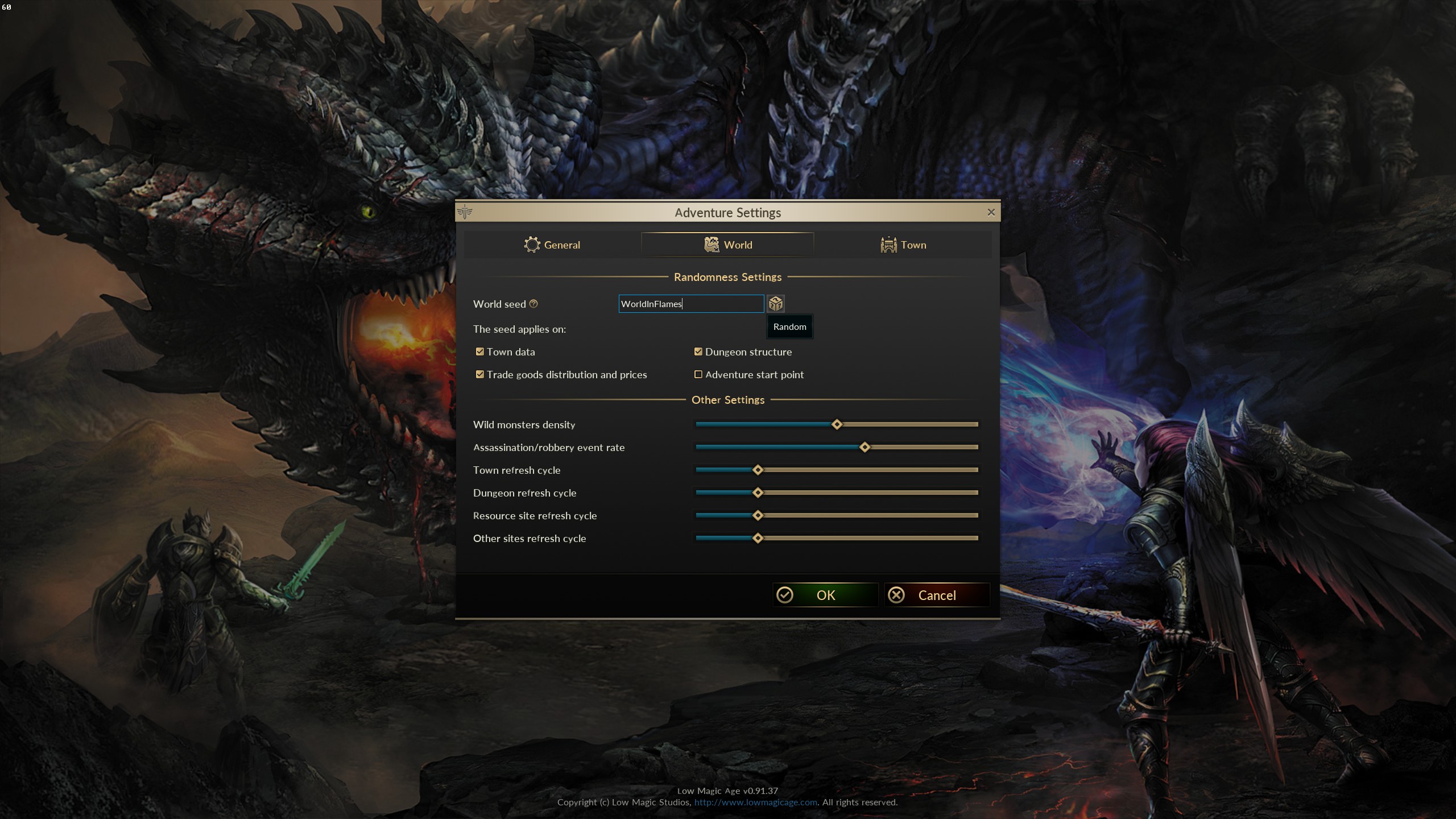The width and height of the screenshot is (1456, 819).
Task: Click the Assassination/robbery event rate slider handle
Action: pos(864,447)
